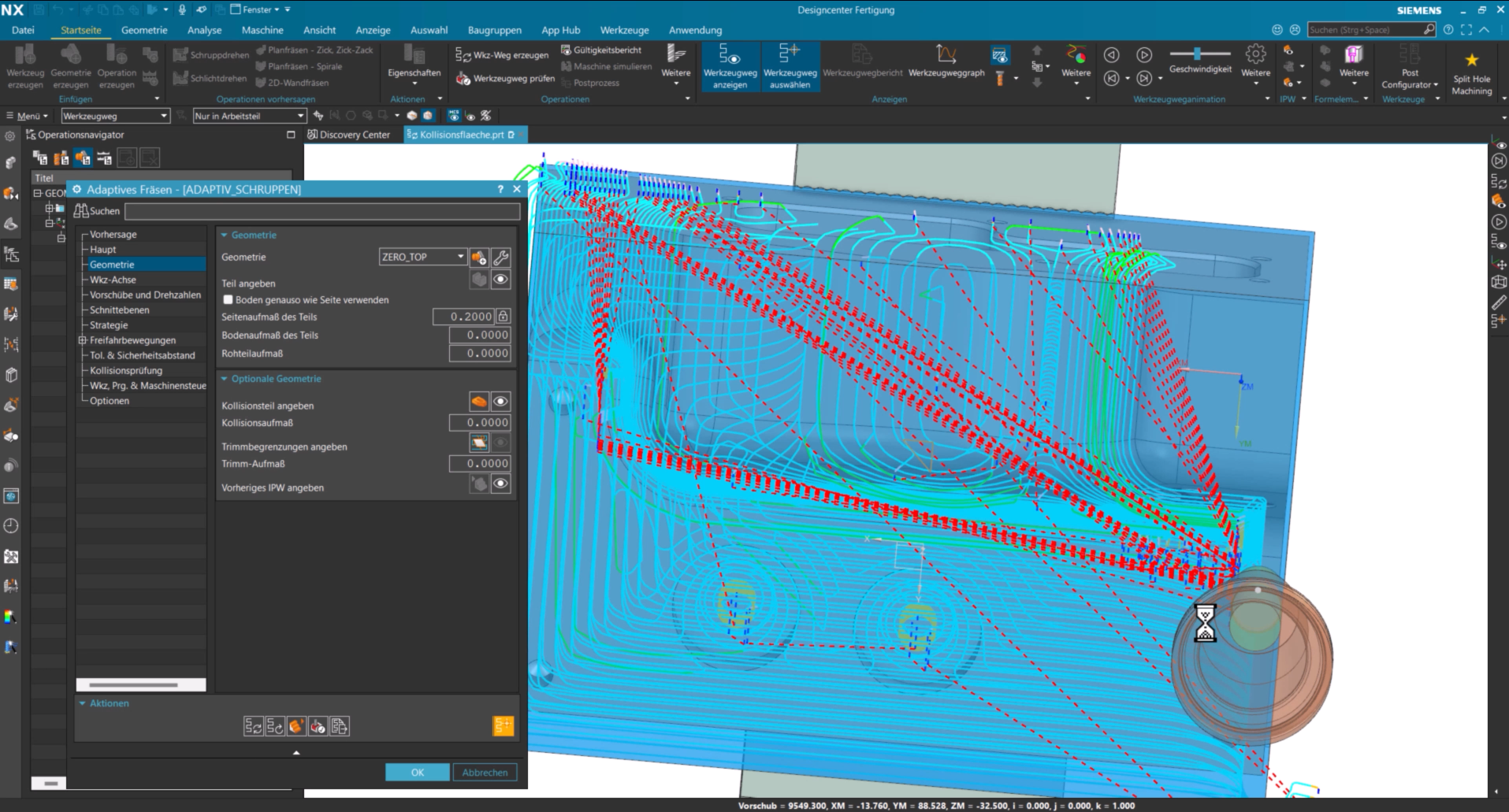
Task: Click the lock icon beside Seitenaufmaß value
Action: 503,317
